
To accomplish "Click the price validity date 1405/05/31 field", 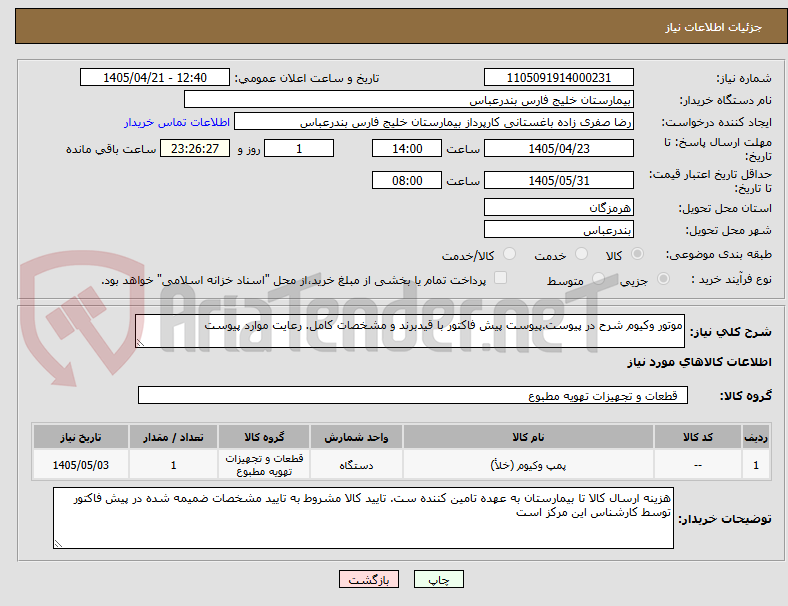I will tap(558, 180).
